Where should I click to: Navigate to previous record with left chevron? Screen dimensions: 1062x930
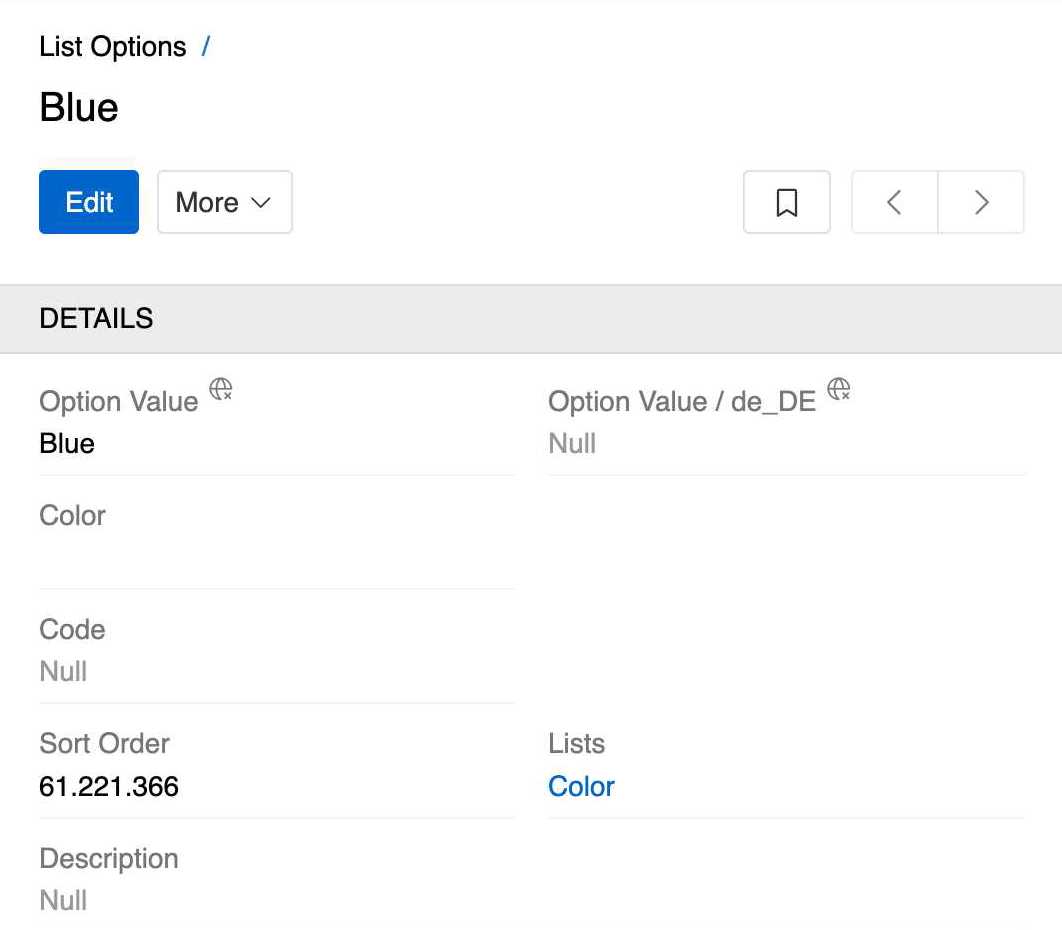pyautogui.click(x=893, y=202)
